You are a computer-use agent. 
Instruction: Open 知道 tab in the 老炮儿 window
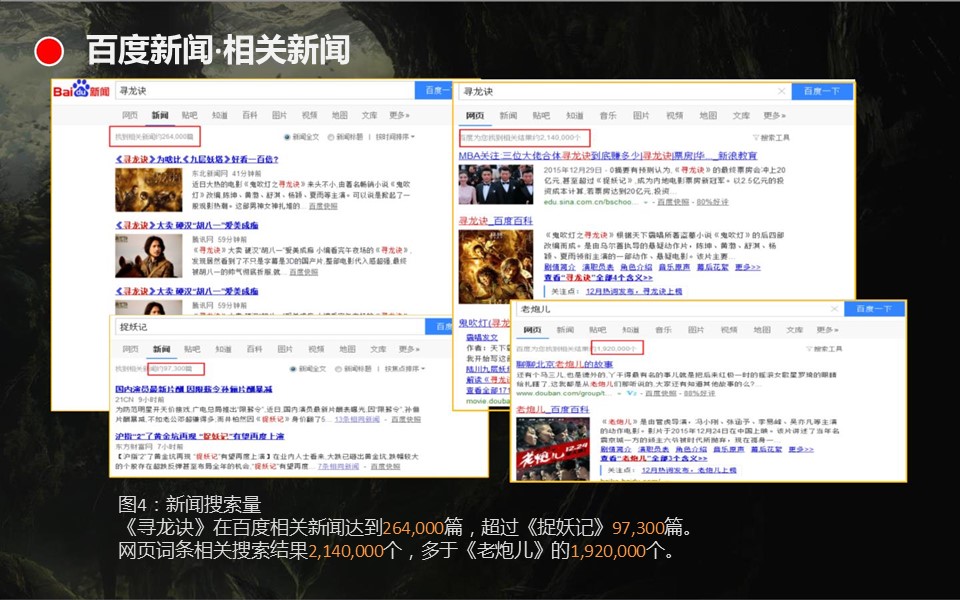pos(631,329)
